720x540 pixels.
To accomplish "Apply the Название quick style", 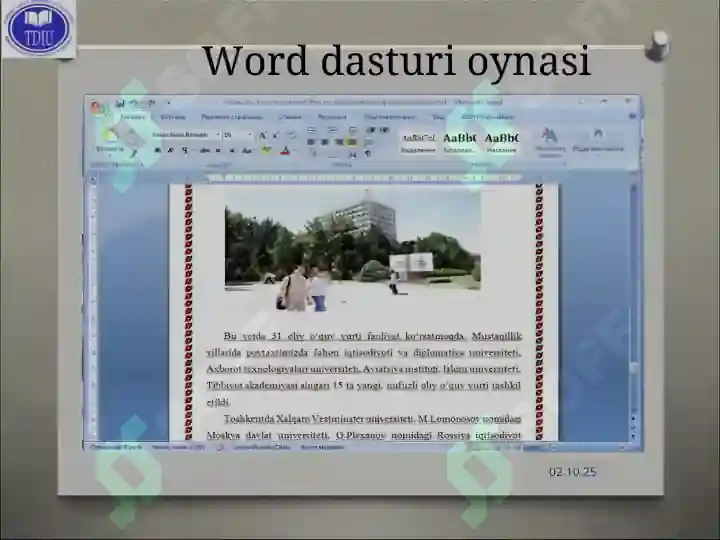I will click(501, 143).
